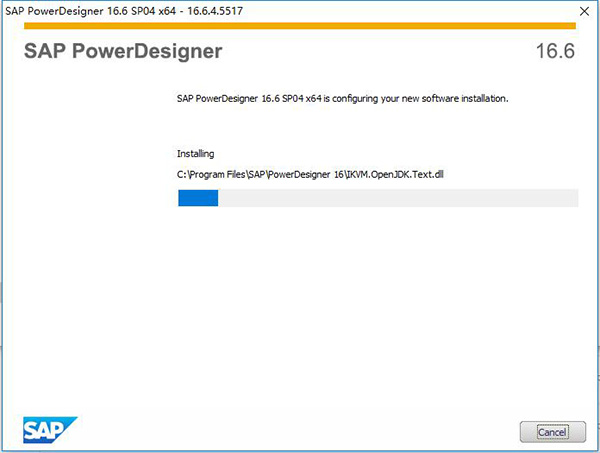
Task: Click the 16.6 version number heading
Action: point(555,51)
